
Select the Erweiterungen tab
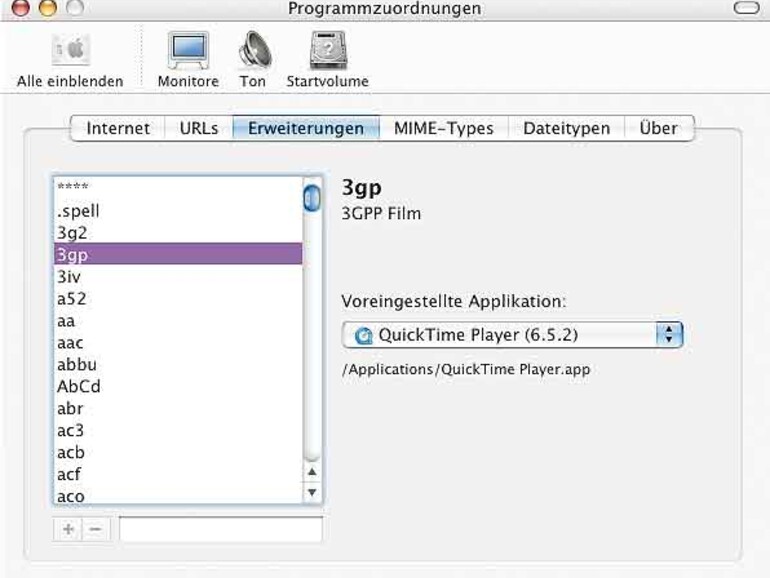point(306,128)
